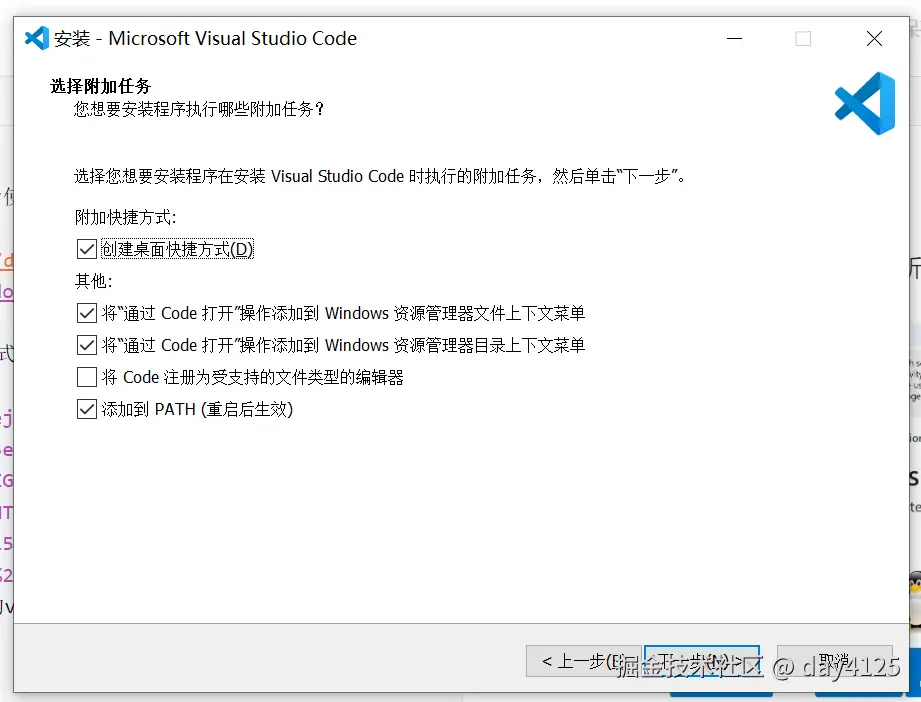921x702 pixels.
Task: Uncheck 'Open with Code' file context menu option
Action: (87, 313)
